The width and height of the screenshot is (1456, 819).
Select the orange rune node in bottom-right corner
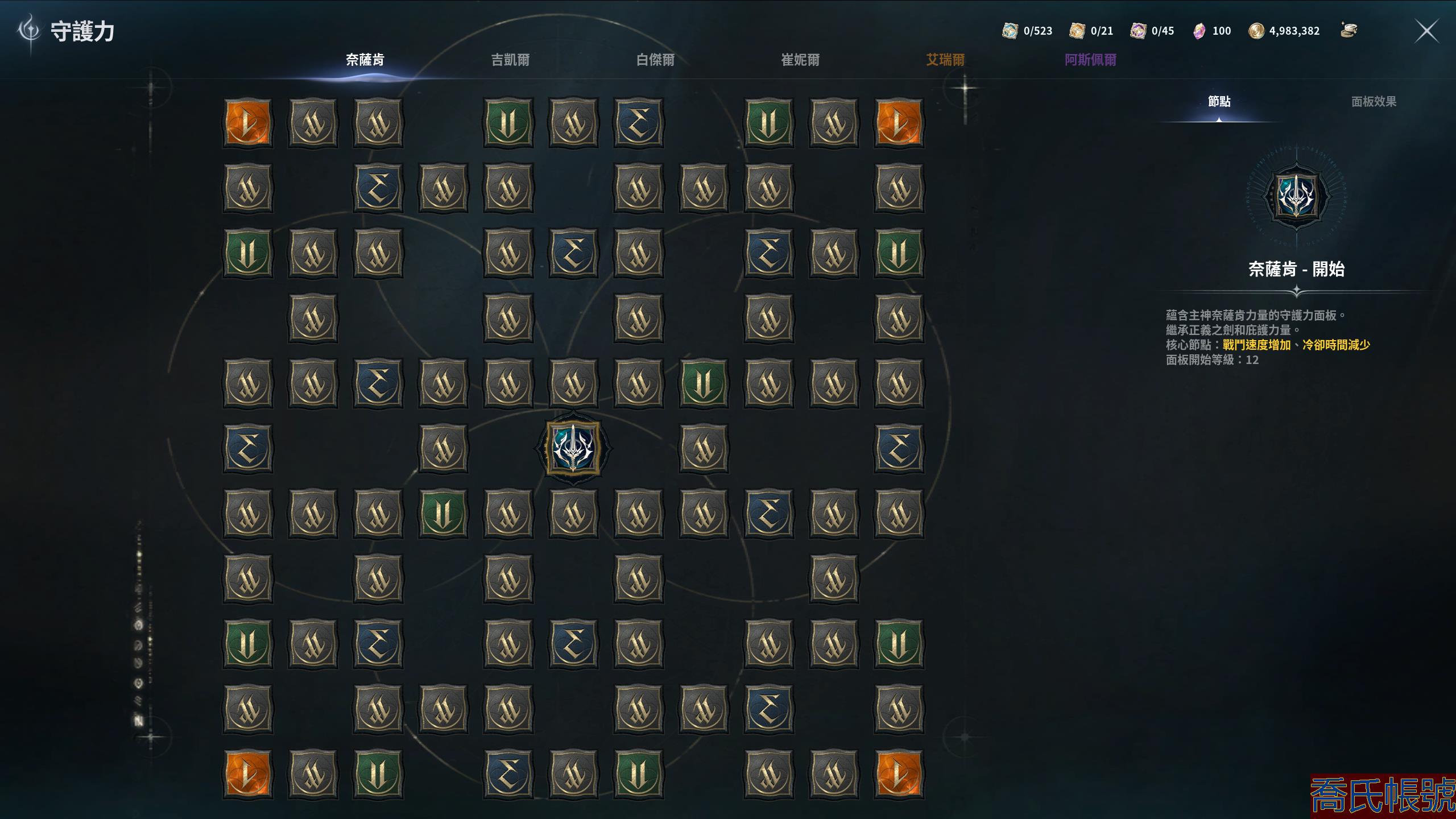[899, 774]
